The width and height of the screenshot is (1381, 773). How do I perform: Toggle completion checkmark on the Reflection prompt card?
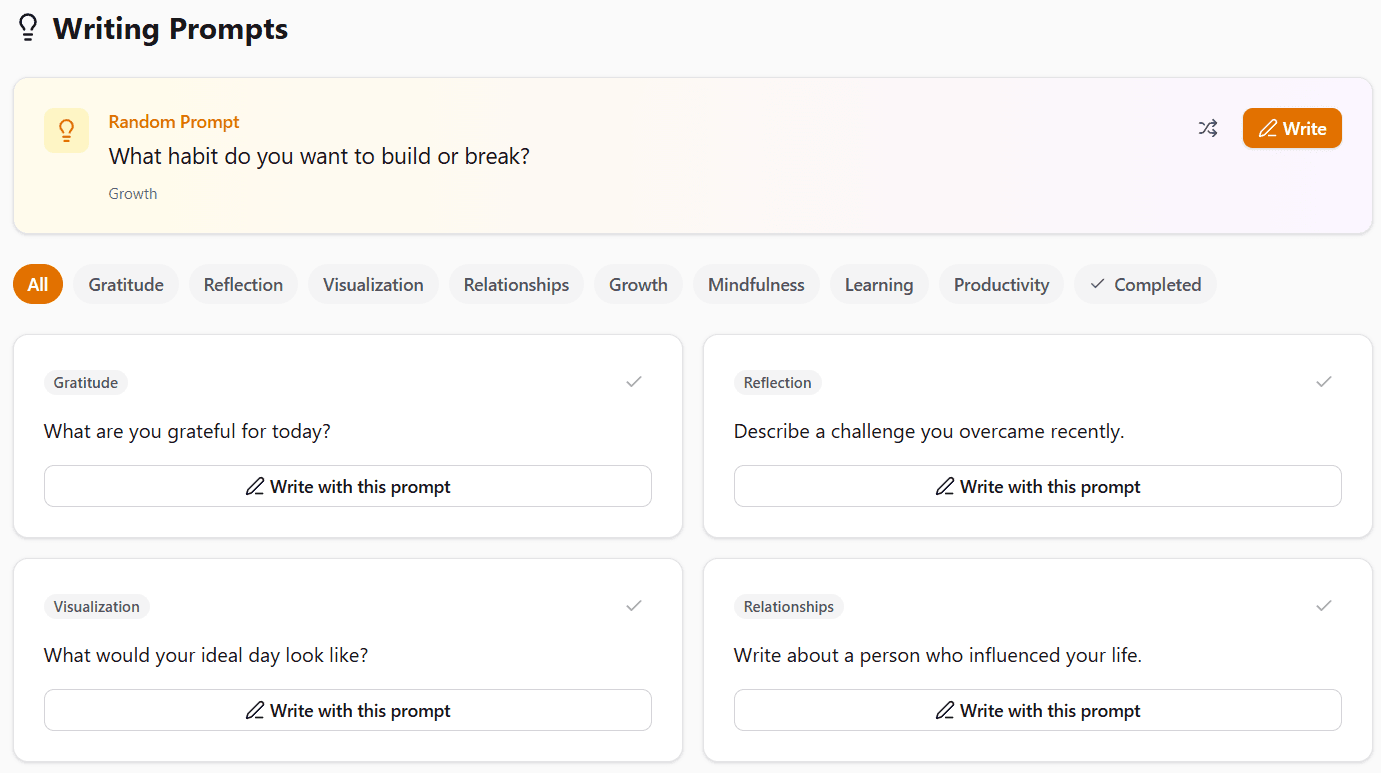tap(1324, 382)
